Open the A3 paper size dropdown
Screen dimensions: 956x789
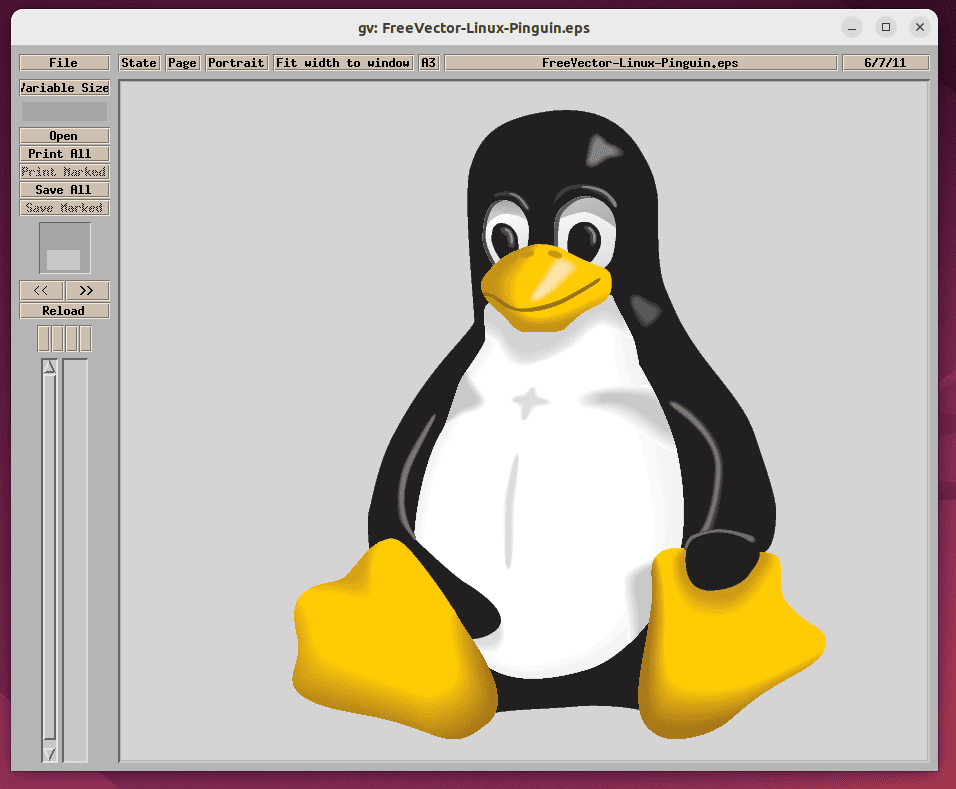pos(427,62)
